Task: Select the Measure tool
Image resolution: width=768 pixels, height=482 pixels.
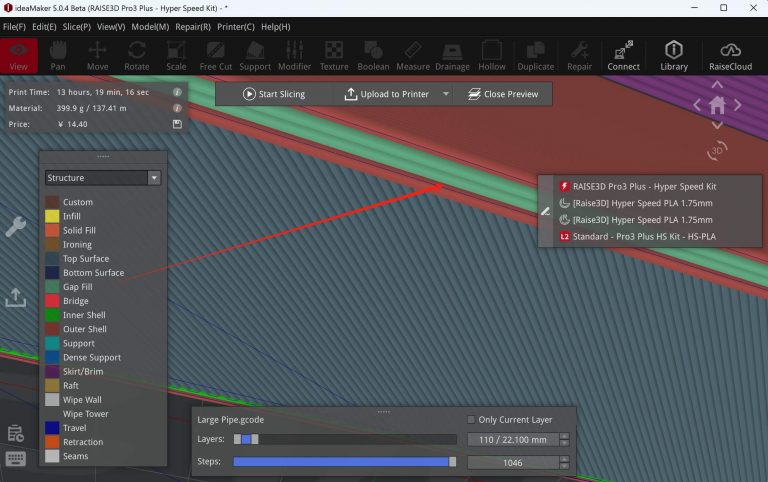Action: click(x=413, y=56)
